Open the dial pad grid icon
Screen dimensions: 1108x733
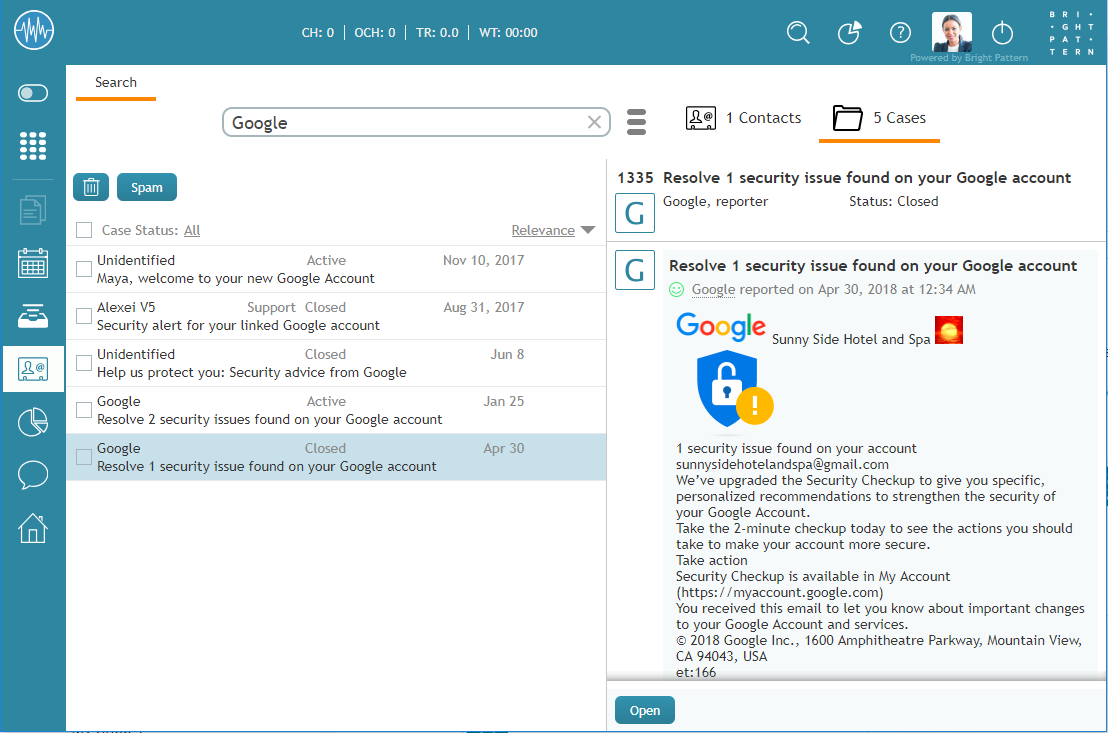(x=33, y=146)
